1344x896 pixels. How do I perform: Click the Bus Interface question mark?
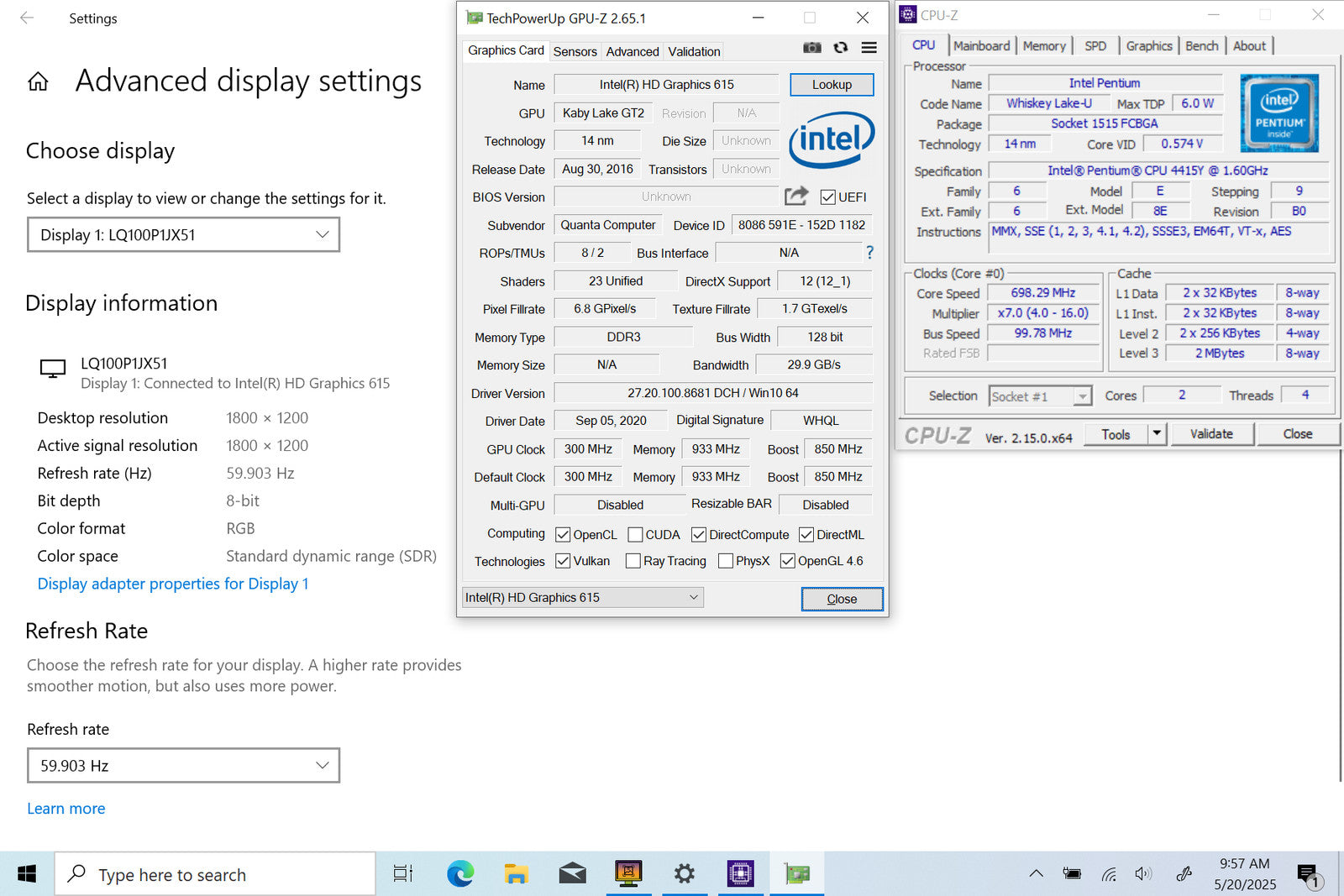(869, 252)
